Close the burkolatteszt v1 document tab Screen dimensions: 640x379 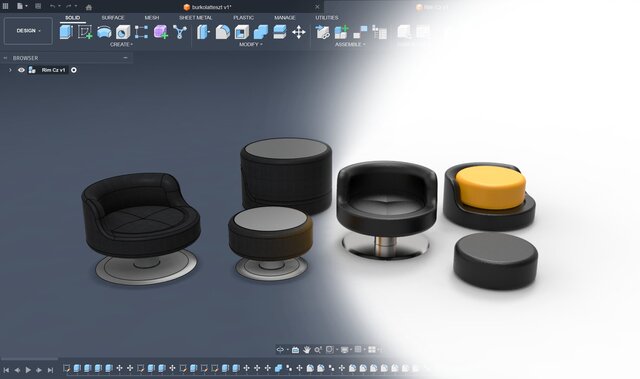(x=317, y=7)
